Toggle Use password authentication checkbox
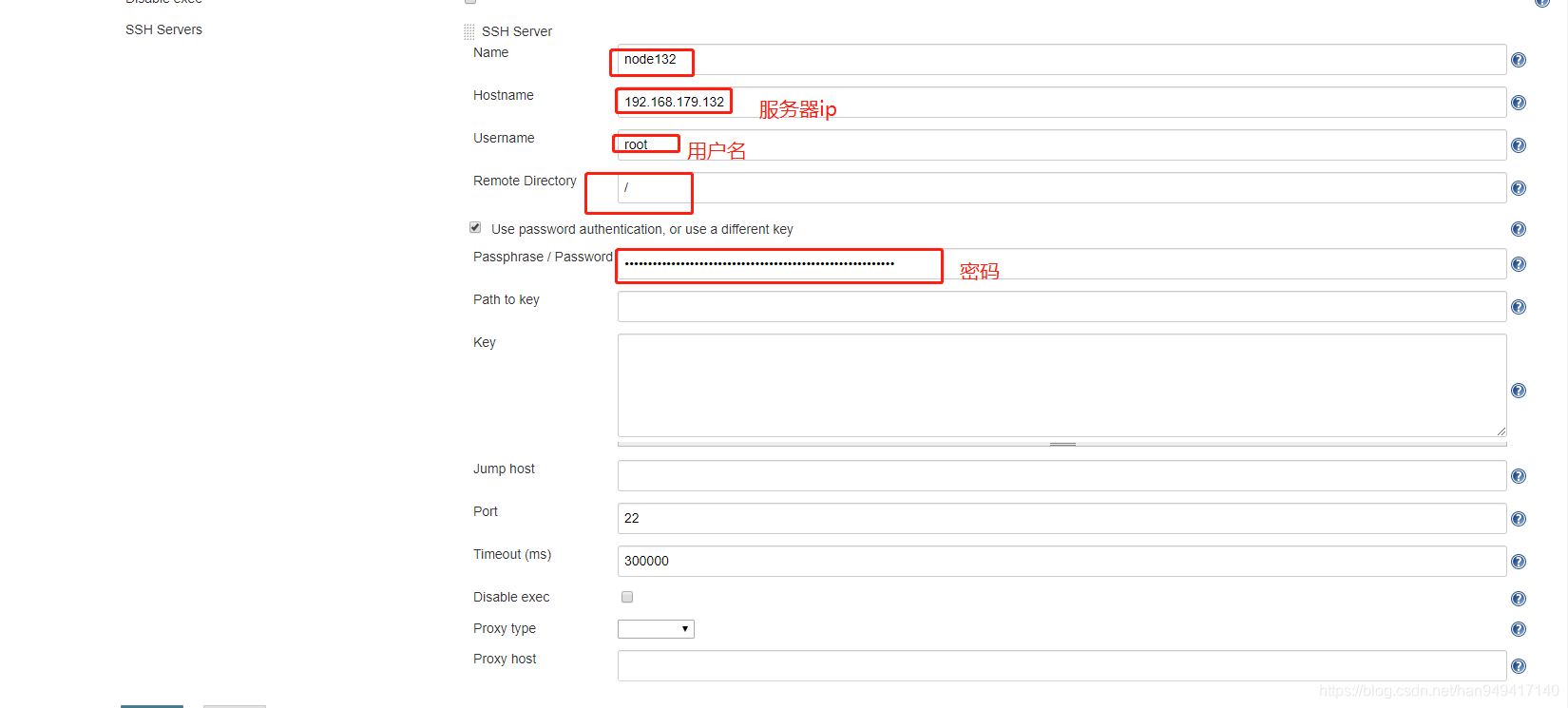Image resolution: width=1568 pixels, height=708 pixels. [475, 227]
